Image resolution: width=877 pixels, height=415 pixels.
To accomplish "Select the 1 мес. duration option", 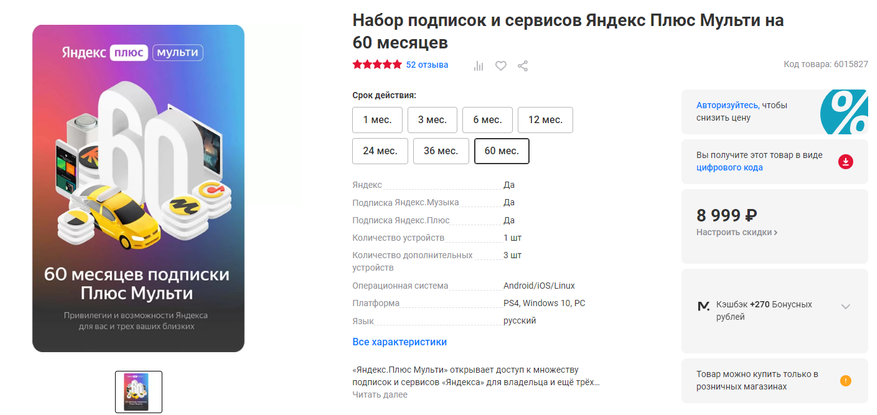I will [x=377, y=120].
